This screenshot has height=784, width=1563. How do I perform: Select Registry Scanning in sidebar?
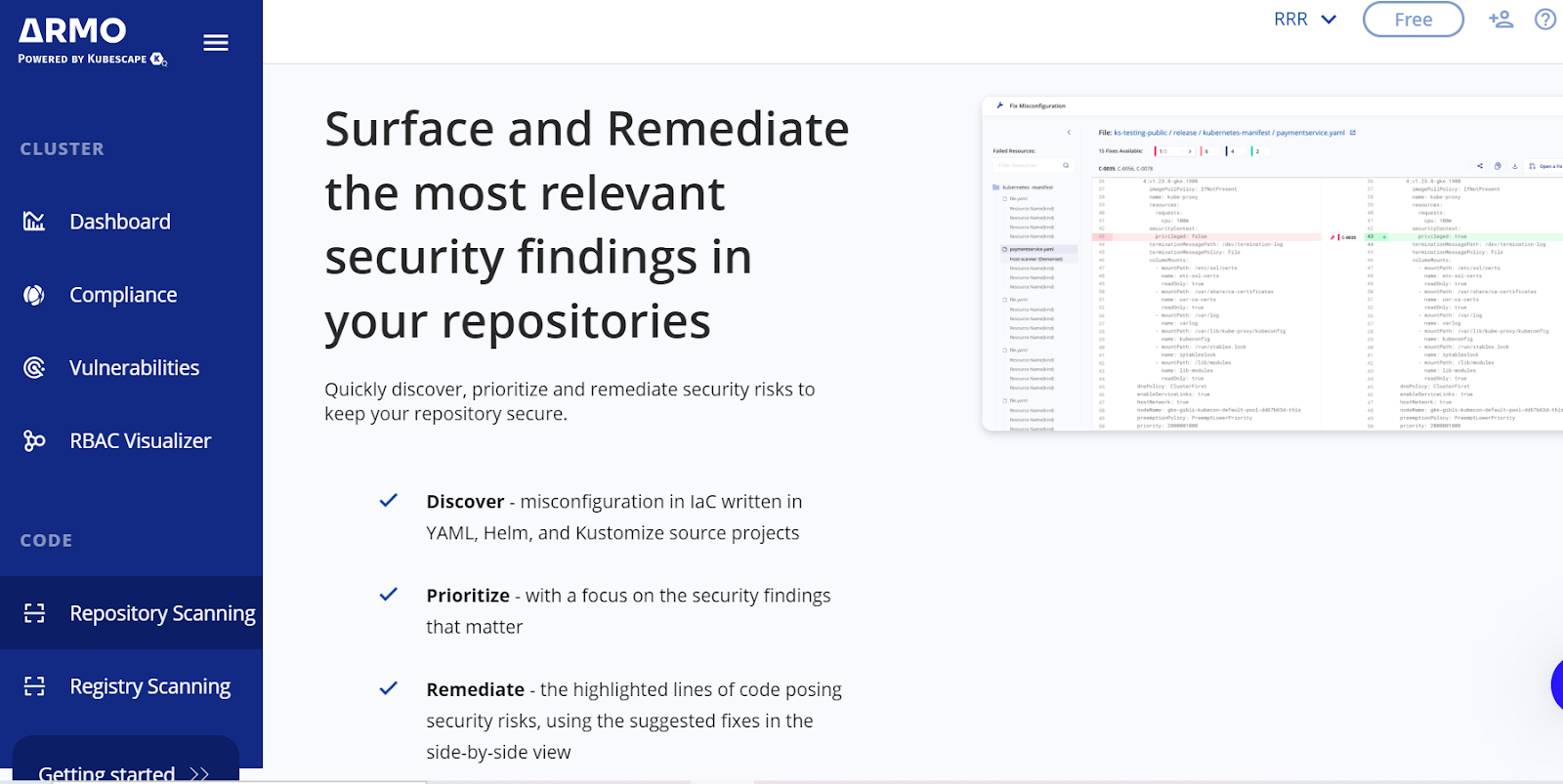point(150,686)
